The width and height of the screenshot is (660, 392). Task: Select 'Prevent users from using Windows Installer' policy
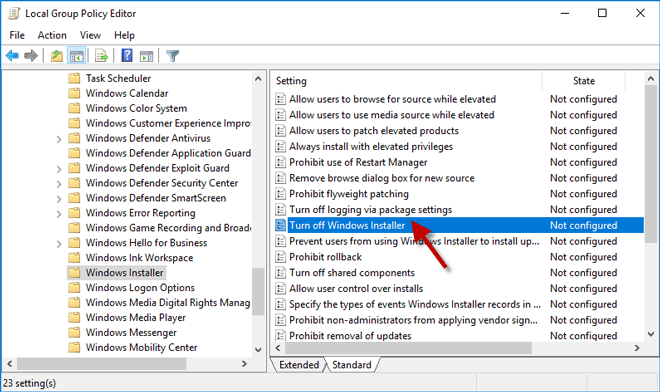[x=414, y=241]
